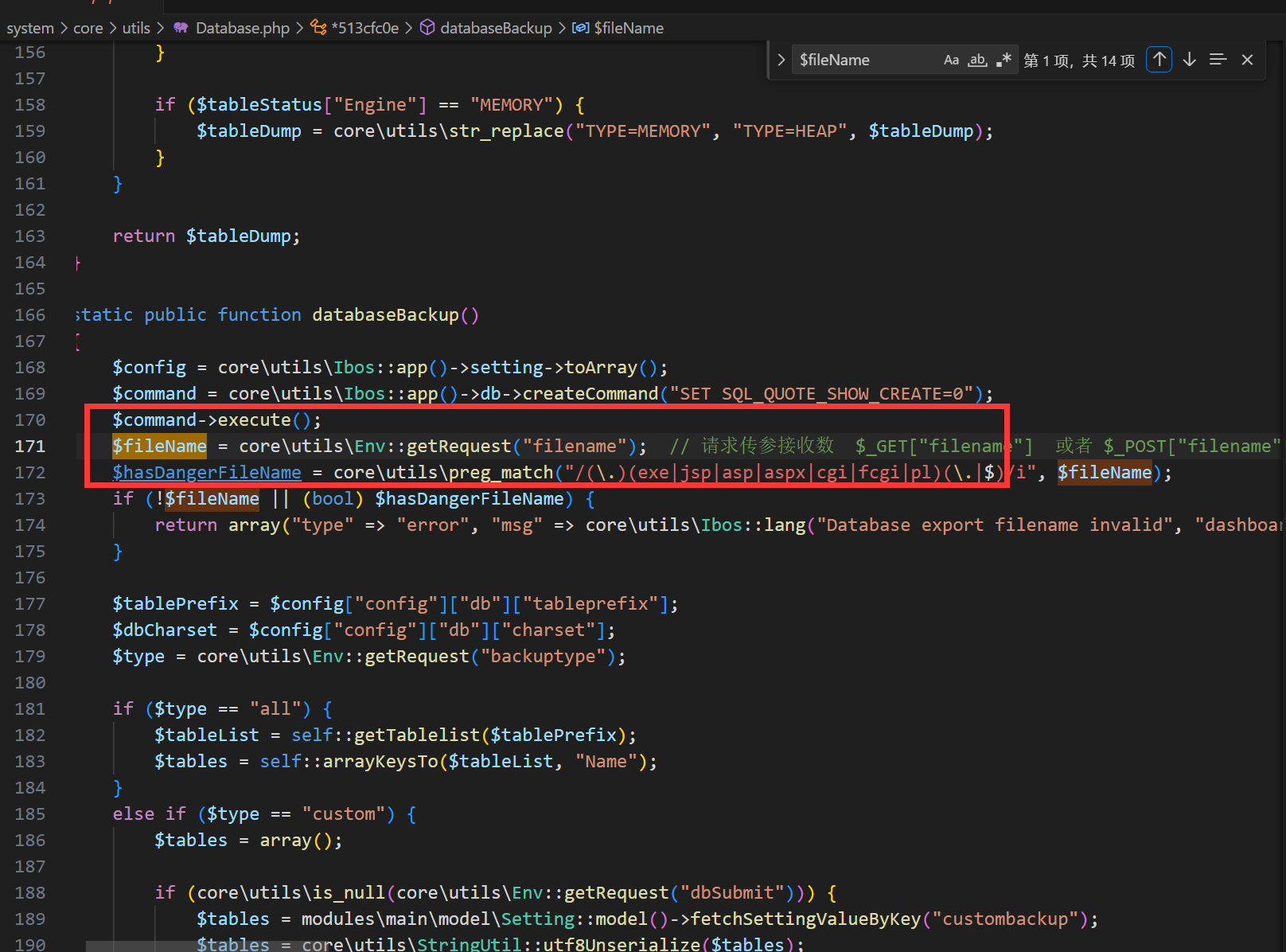Toggle find in selection icon
Viewport: 1286px width, 952px height.
(1218, 60)
